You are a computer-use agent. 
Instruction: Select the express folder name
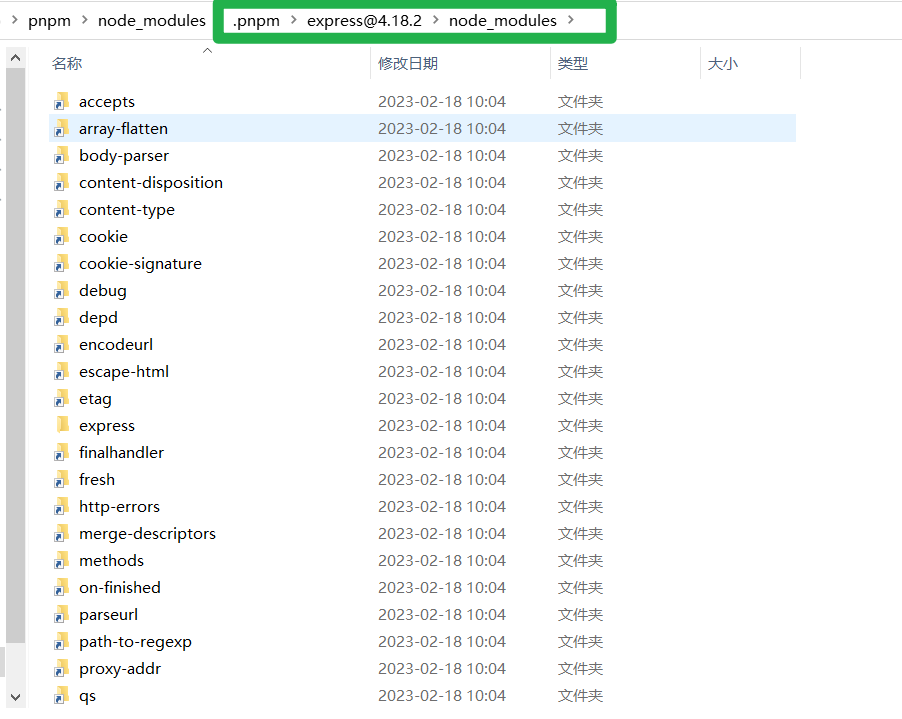[x=107, y=426]
